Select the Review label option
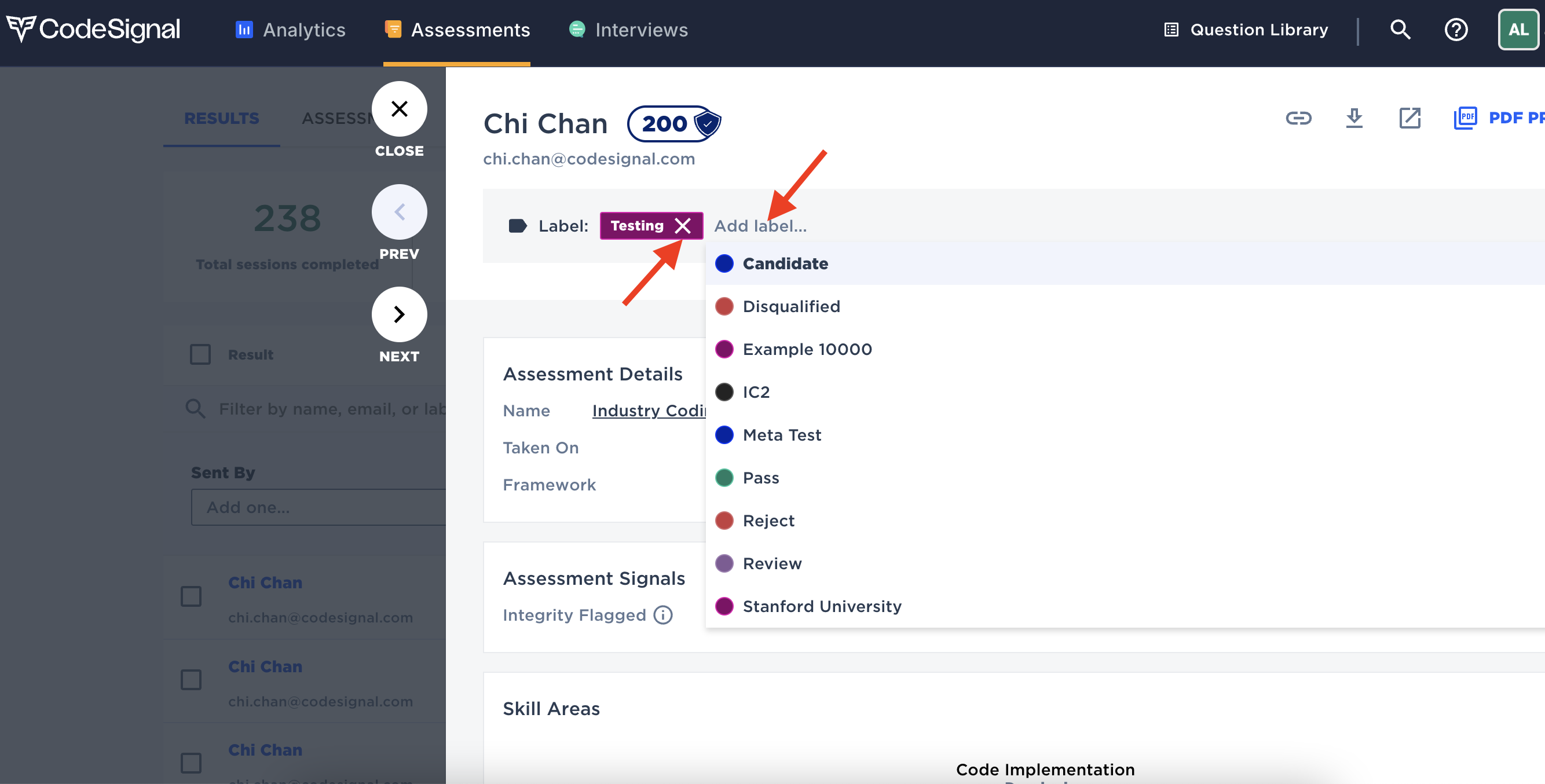This screenshot has width=1545, height=784. pyautogui.click(x=1125, y=564)
